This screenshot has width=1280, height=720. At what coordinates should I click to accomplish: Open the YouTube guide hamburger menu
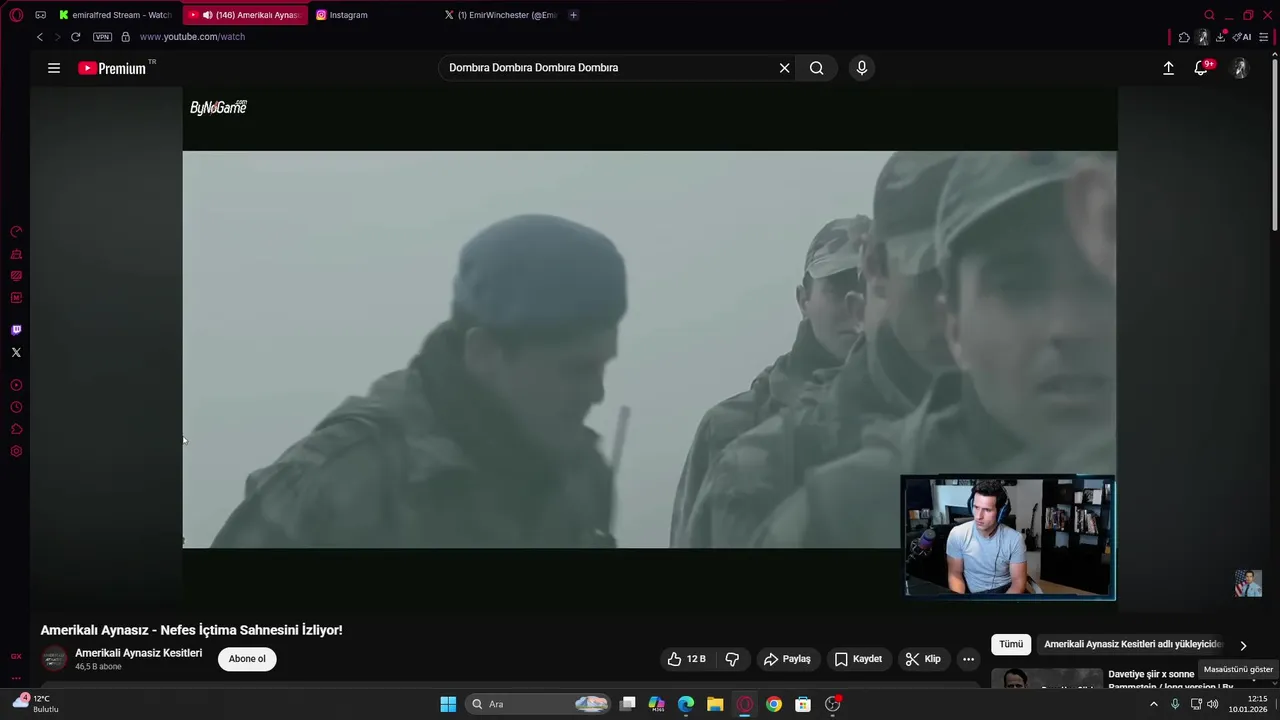point(54,68)
